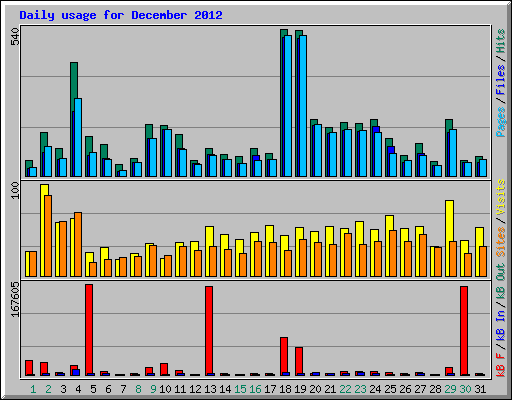The width and height of the screenshot is (512, 400).
Task: Click the light blue pages bar for day 18
Action: click(x=288, y=106)
